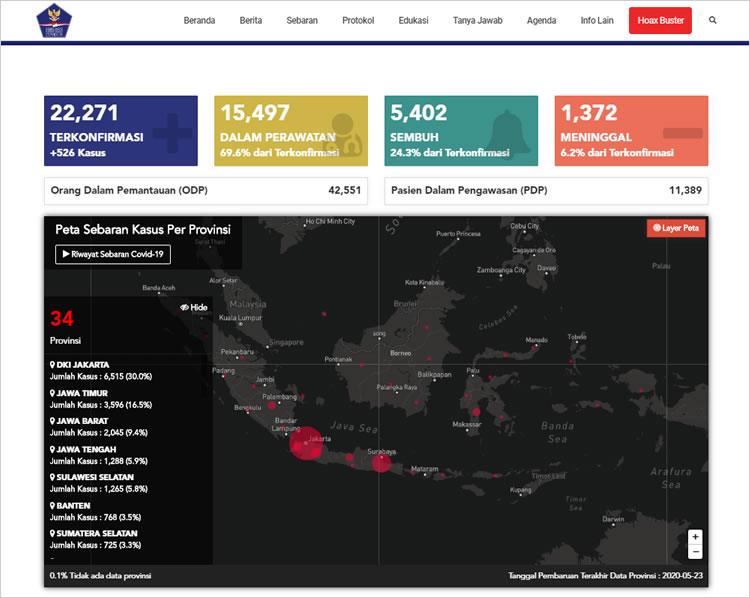The width and height of the screenshot is (750, 598).
Task: Select Sulawesi Selatan in province list
Action: pyautogui.click(x=92, y=478)
